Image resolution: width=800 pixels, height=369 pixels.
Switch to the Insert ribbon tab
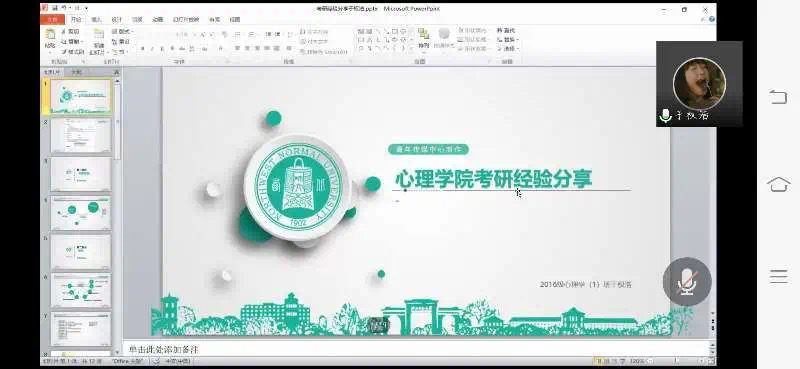click(x=96, y=19)
